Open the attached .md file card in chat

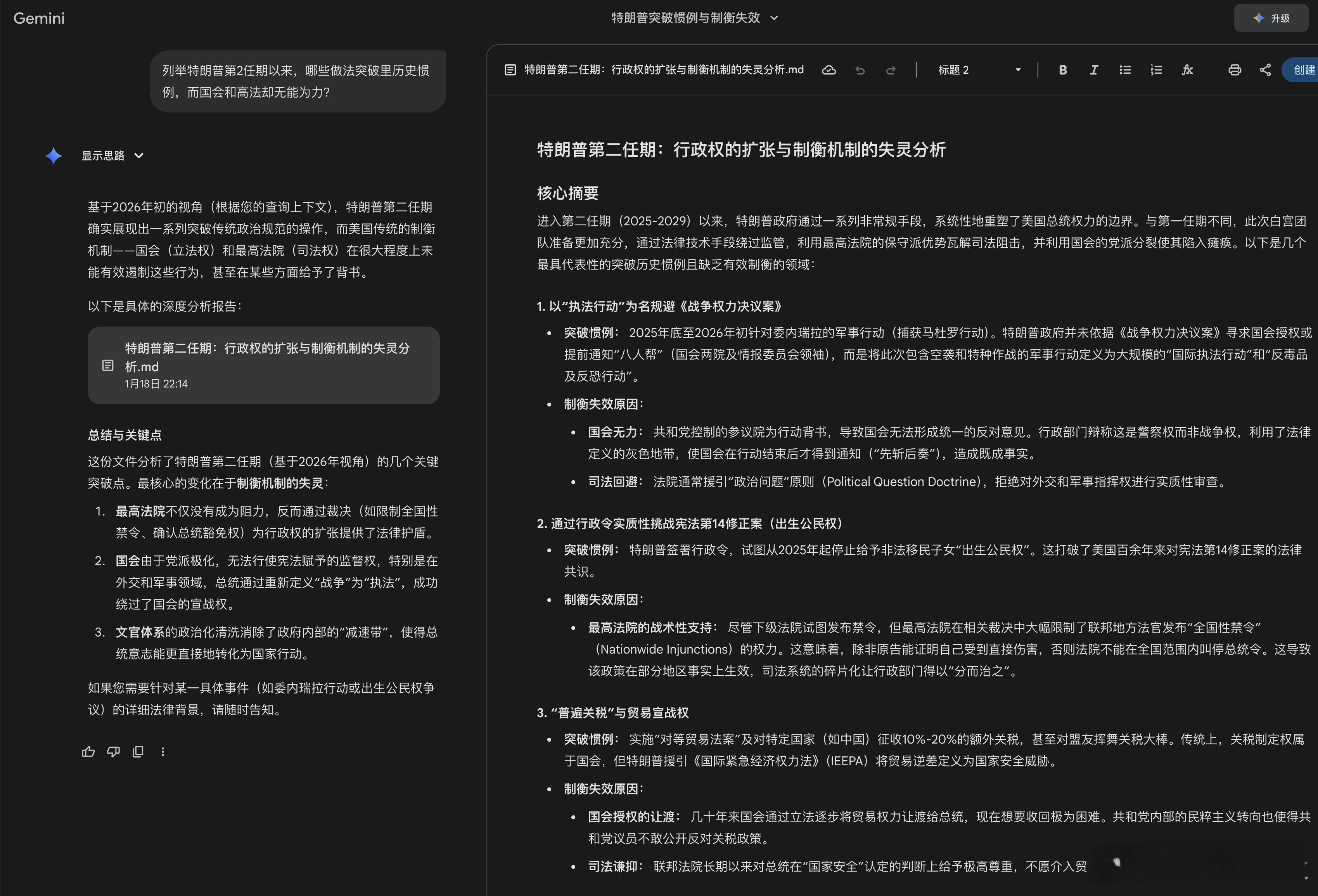[263, 365]
